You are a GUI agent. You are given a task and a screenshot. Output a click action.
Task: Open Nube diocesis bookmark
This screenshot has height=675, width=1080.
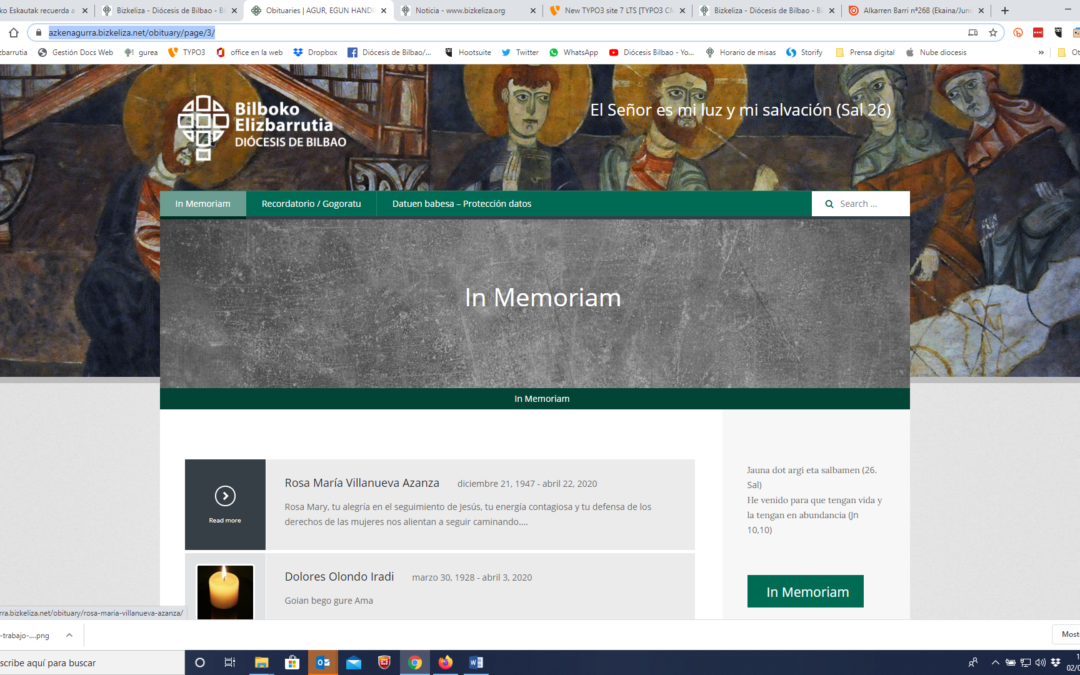tap(936, 52)
